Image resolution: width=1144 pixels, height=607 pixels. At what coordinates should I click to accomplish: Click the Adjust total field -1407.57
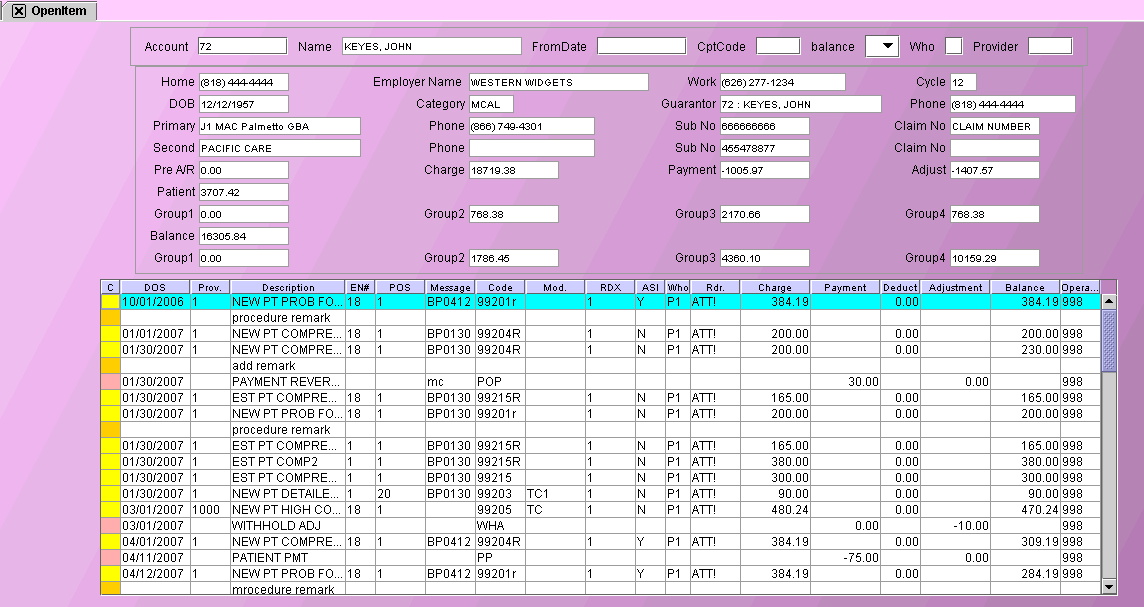994,170
